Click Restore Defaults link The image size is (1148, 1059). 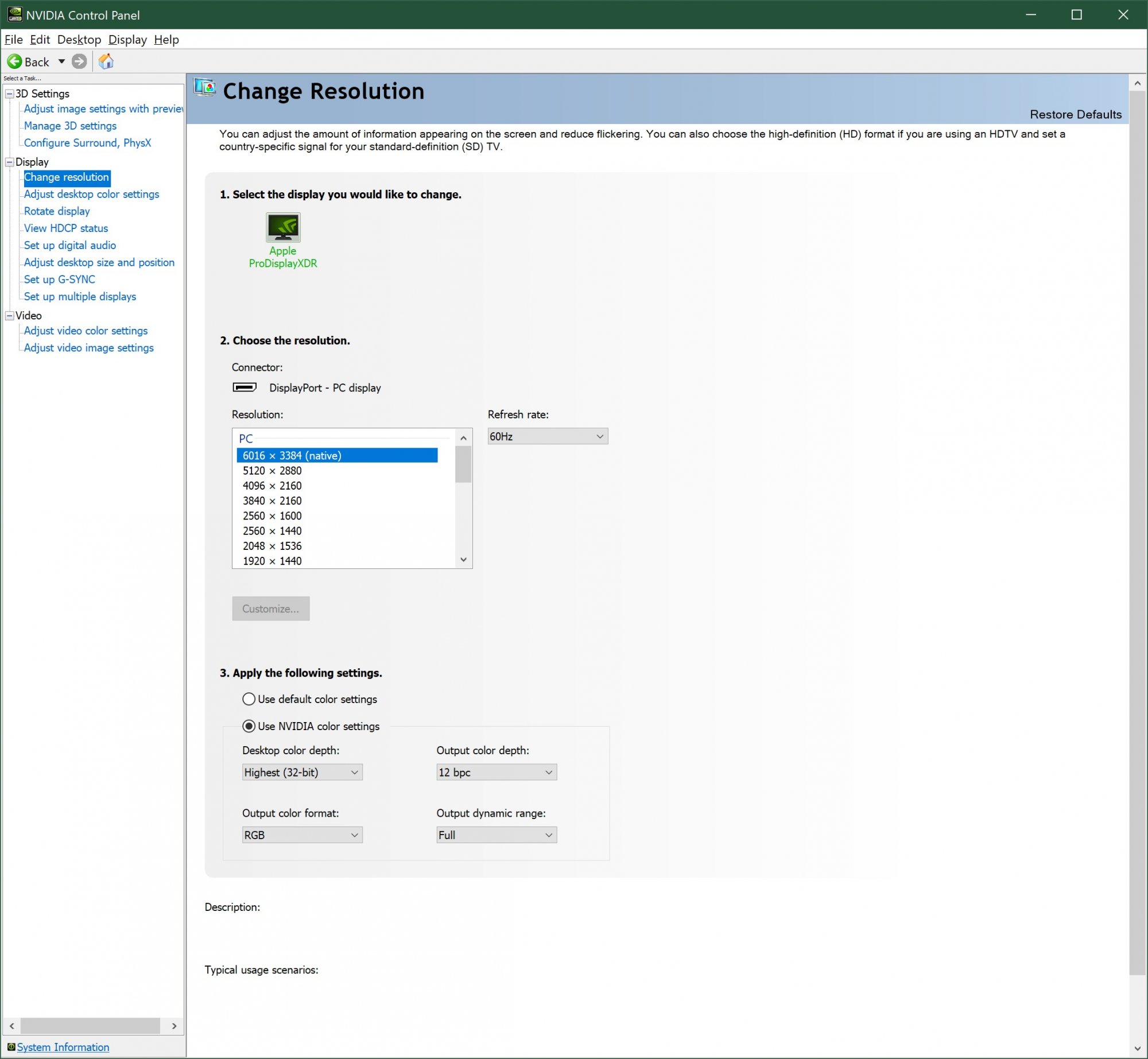tap(1075, 114)
